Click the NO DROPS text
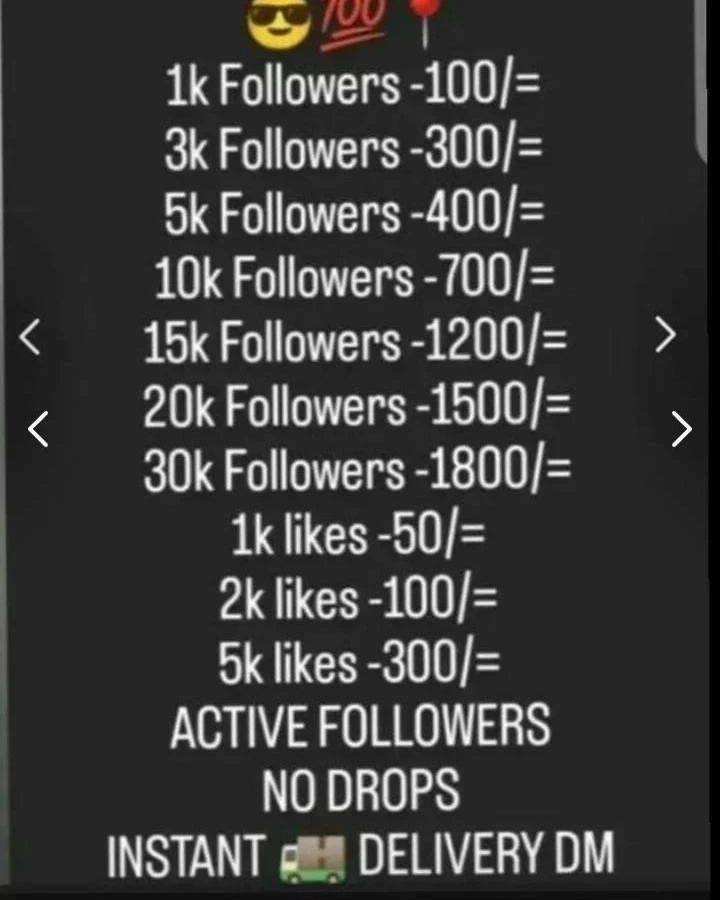720x900 pixels. 360,791
